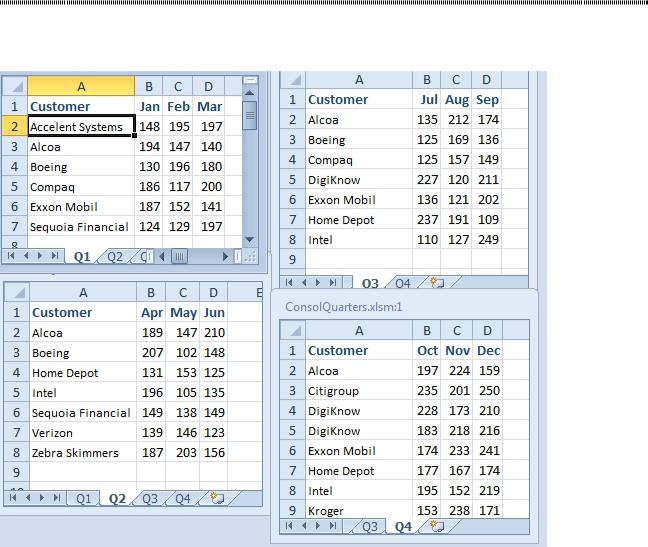
Task: Switch to Q3 tab in Q2 window
Action: point(150,499)
